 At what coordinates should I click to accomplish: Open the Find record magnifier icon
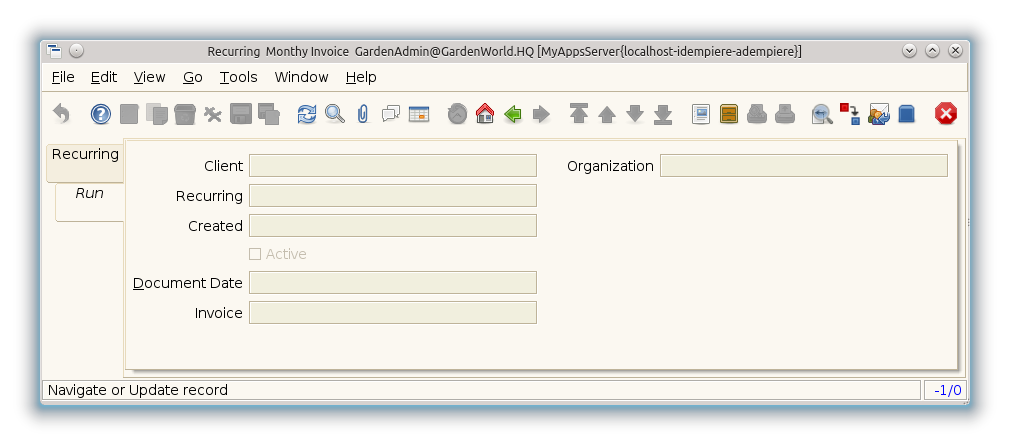pyautogui.click(x=335, y=114)
